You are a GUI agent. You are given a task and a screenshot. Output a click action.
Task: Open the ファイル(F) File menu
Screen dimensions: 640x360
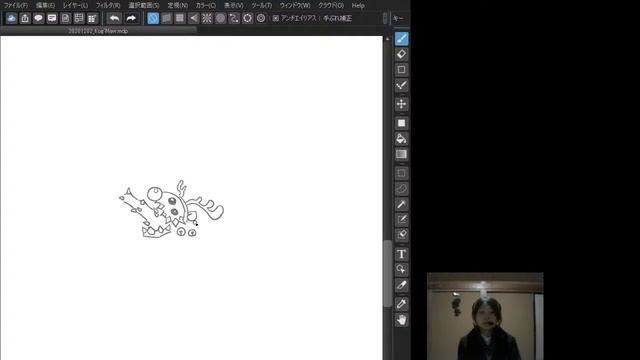[x=16, y=5]
